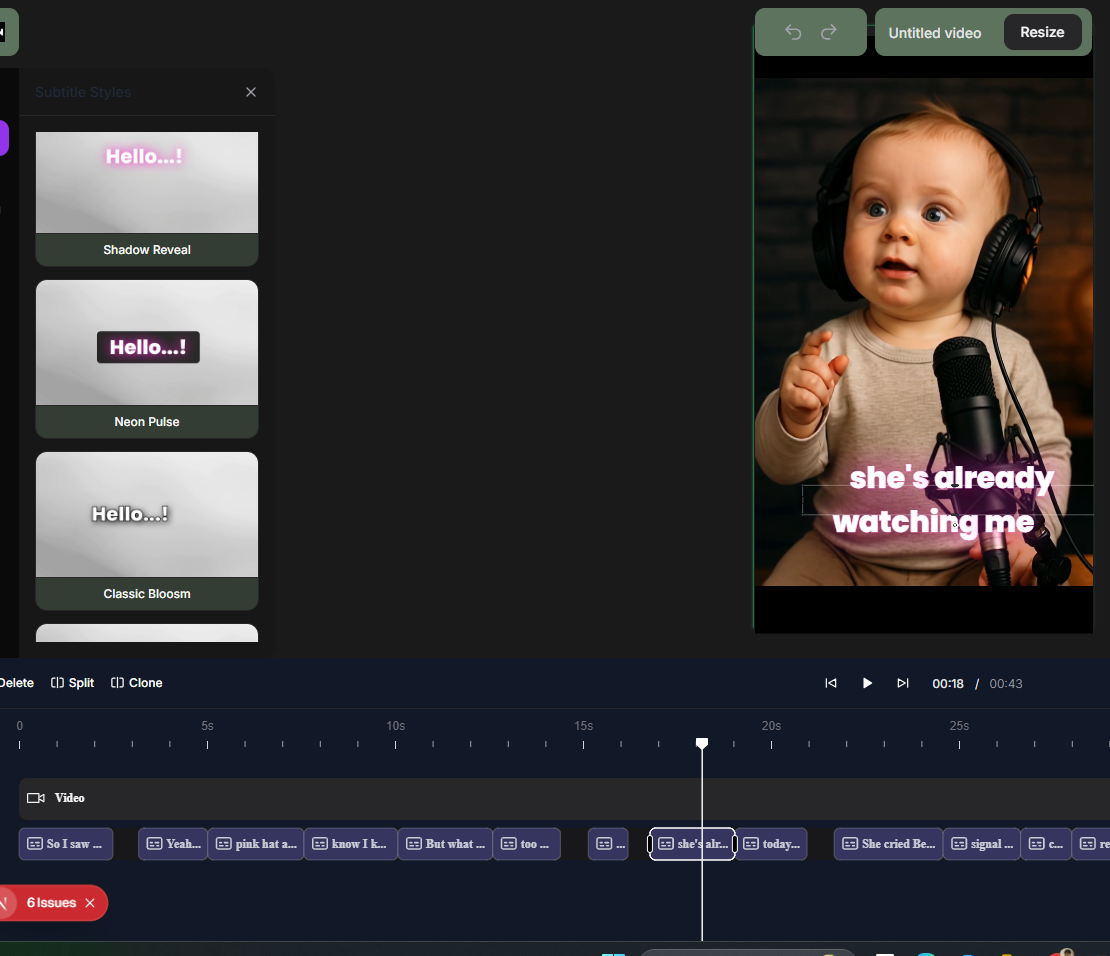The height and width of the screenshot is (956, 1110).
Task: Click the 10s mark on the timeline ruler
Action: [395, 726]
